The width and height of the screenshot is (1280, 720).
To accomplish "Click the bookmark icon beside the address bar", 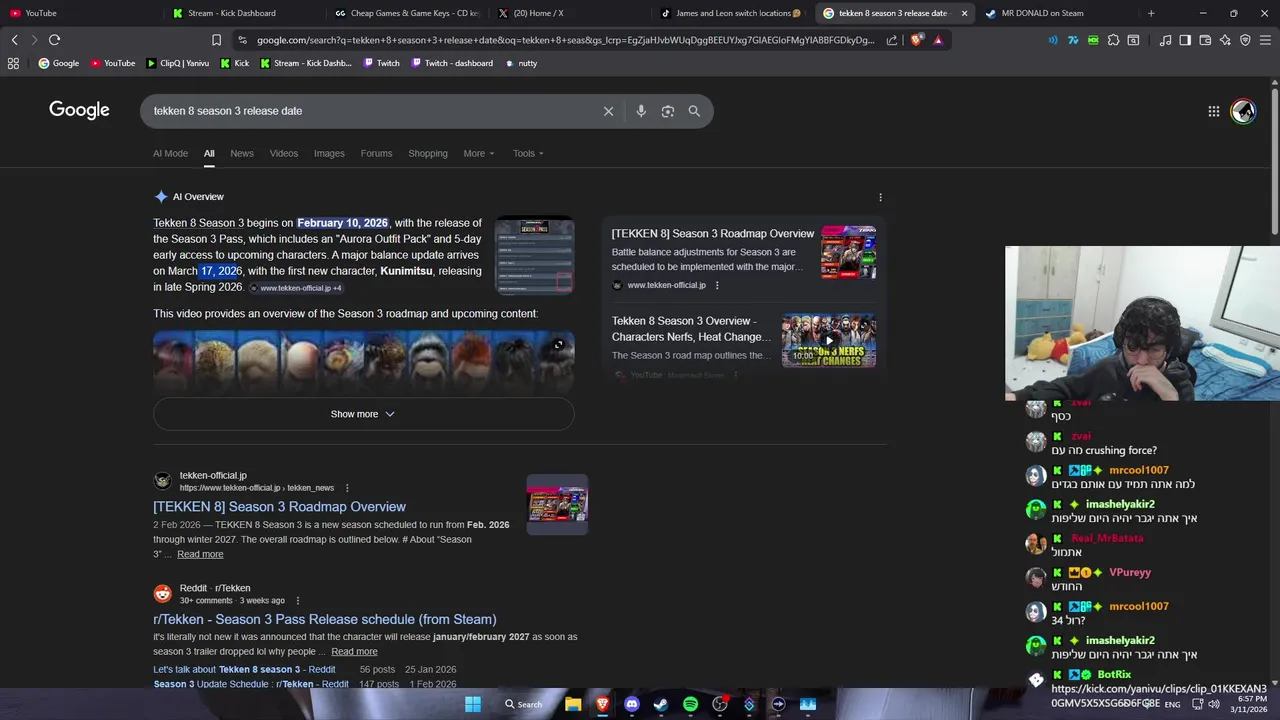I will (x=216, y=40).
